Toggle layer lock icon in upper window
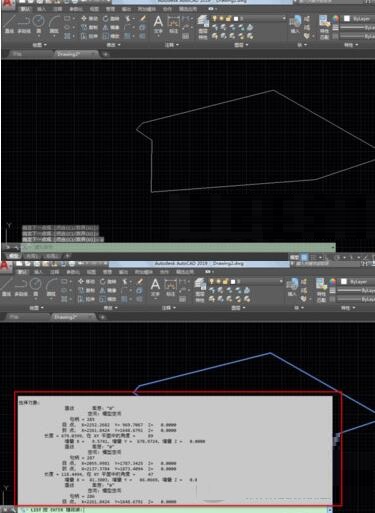The image size is (375, 513). (x=228, y=19)
